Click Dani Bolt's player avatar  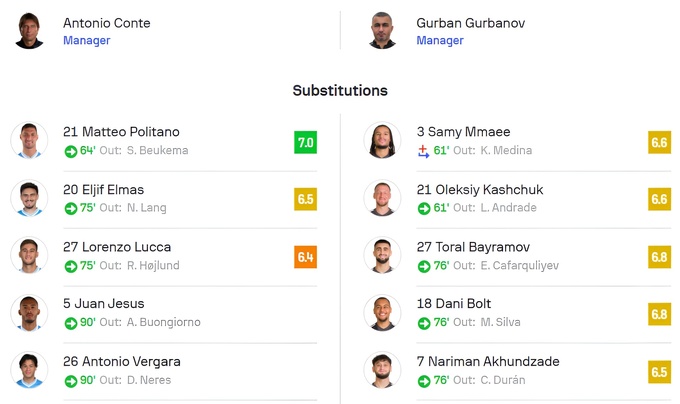click(x=384, y=313)
